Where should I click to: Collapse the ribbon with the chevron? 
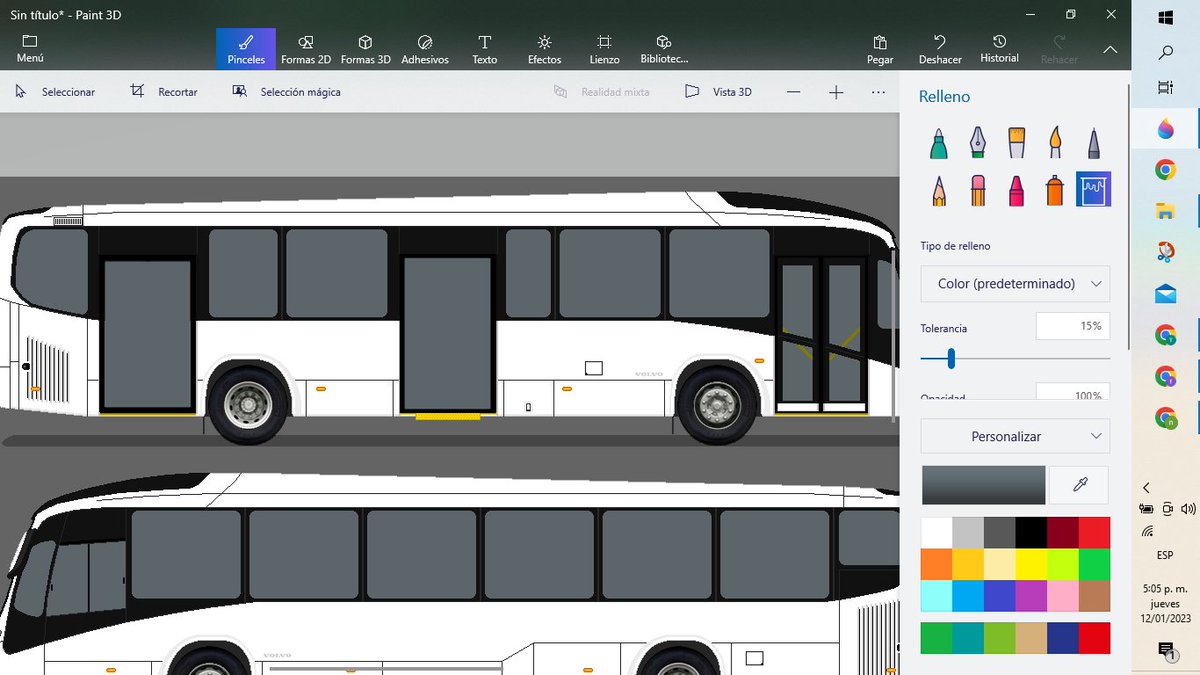tap(1110, 49)
